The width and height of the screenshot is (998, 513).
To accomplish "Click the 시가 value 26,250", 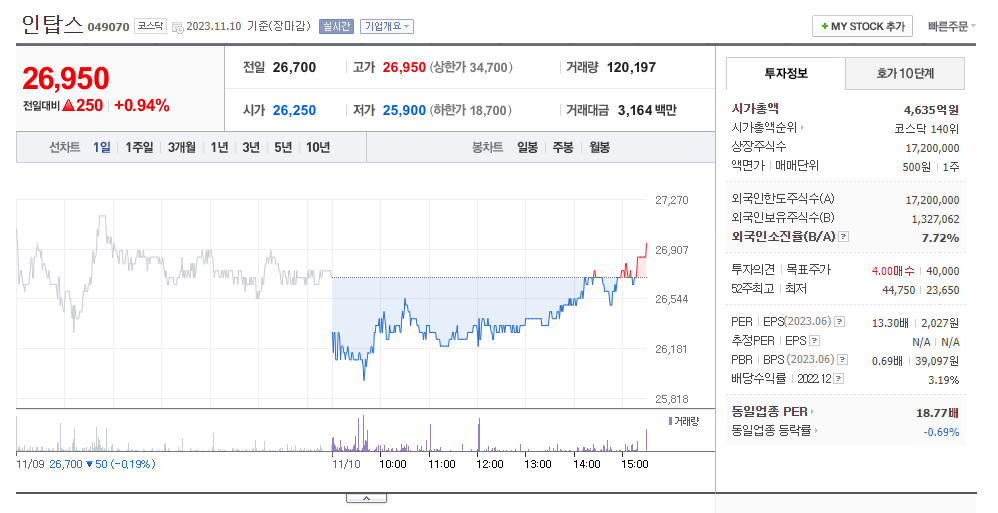I will [294, 111].
